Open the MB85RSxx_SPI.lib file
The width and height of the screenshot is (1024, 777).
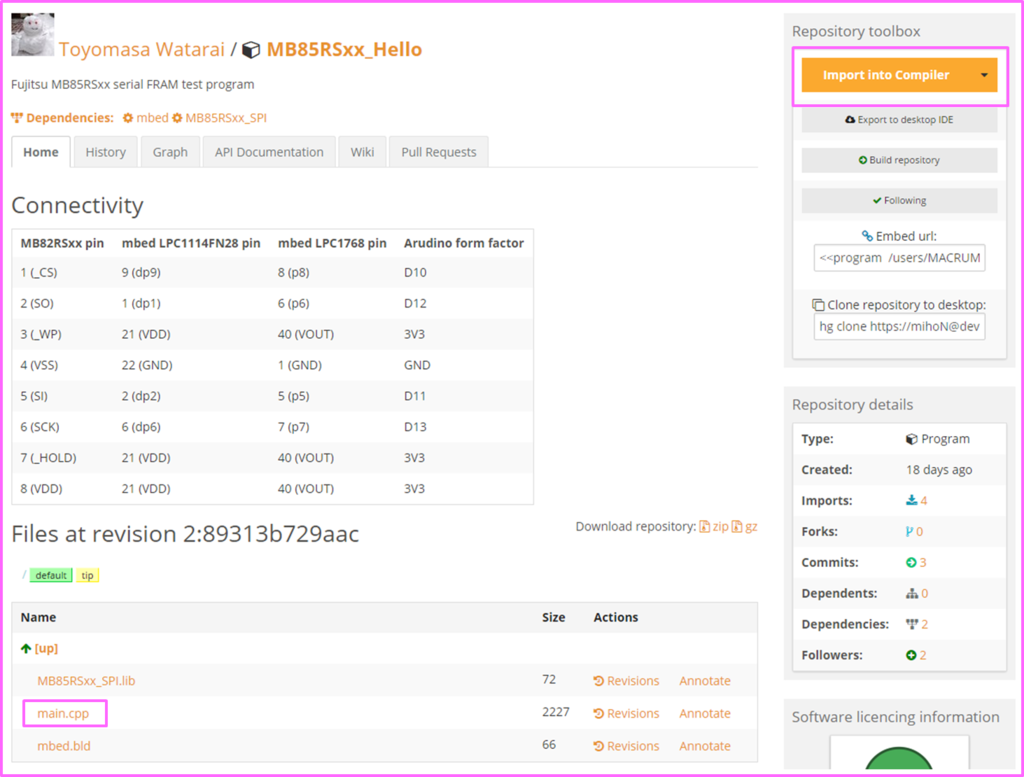click(x=86, y=681)
